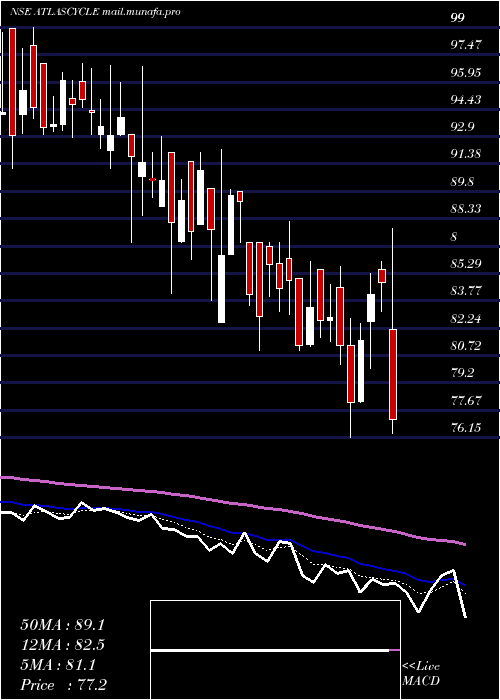Click the 77.67 price axis label
This screenshot has width=500, height=700.
point(466,400)
